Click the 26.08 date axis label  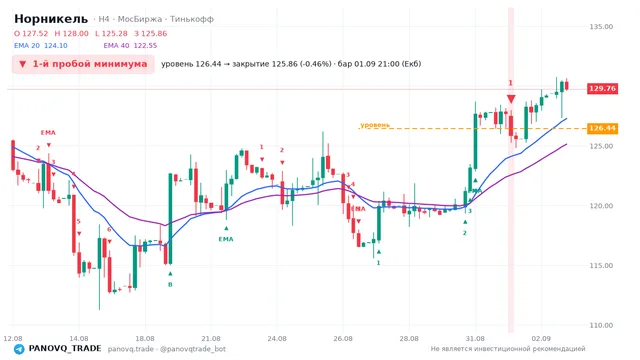tap(343, 339)
